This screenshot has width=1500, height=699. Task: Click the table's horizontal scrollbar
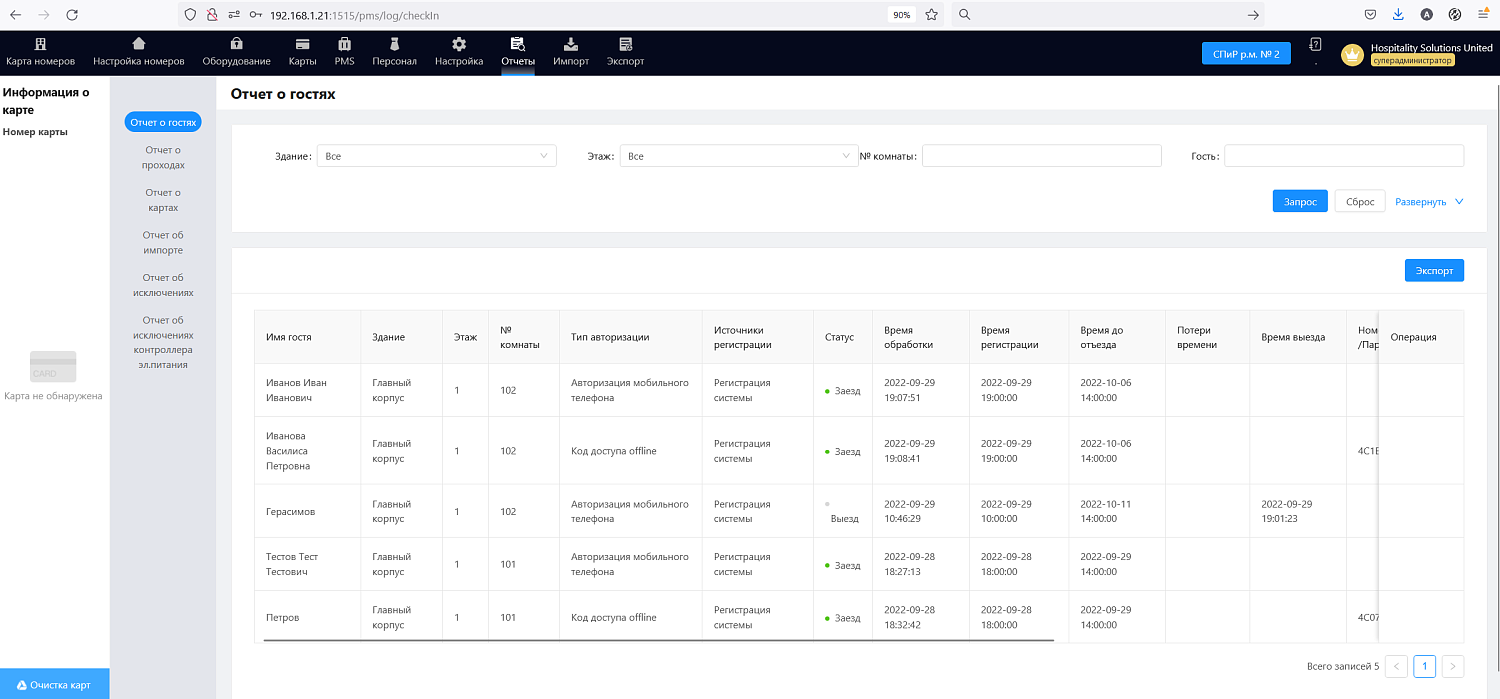pyautogui.click(x=658, y=640)
